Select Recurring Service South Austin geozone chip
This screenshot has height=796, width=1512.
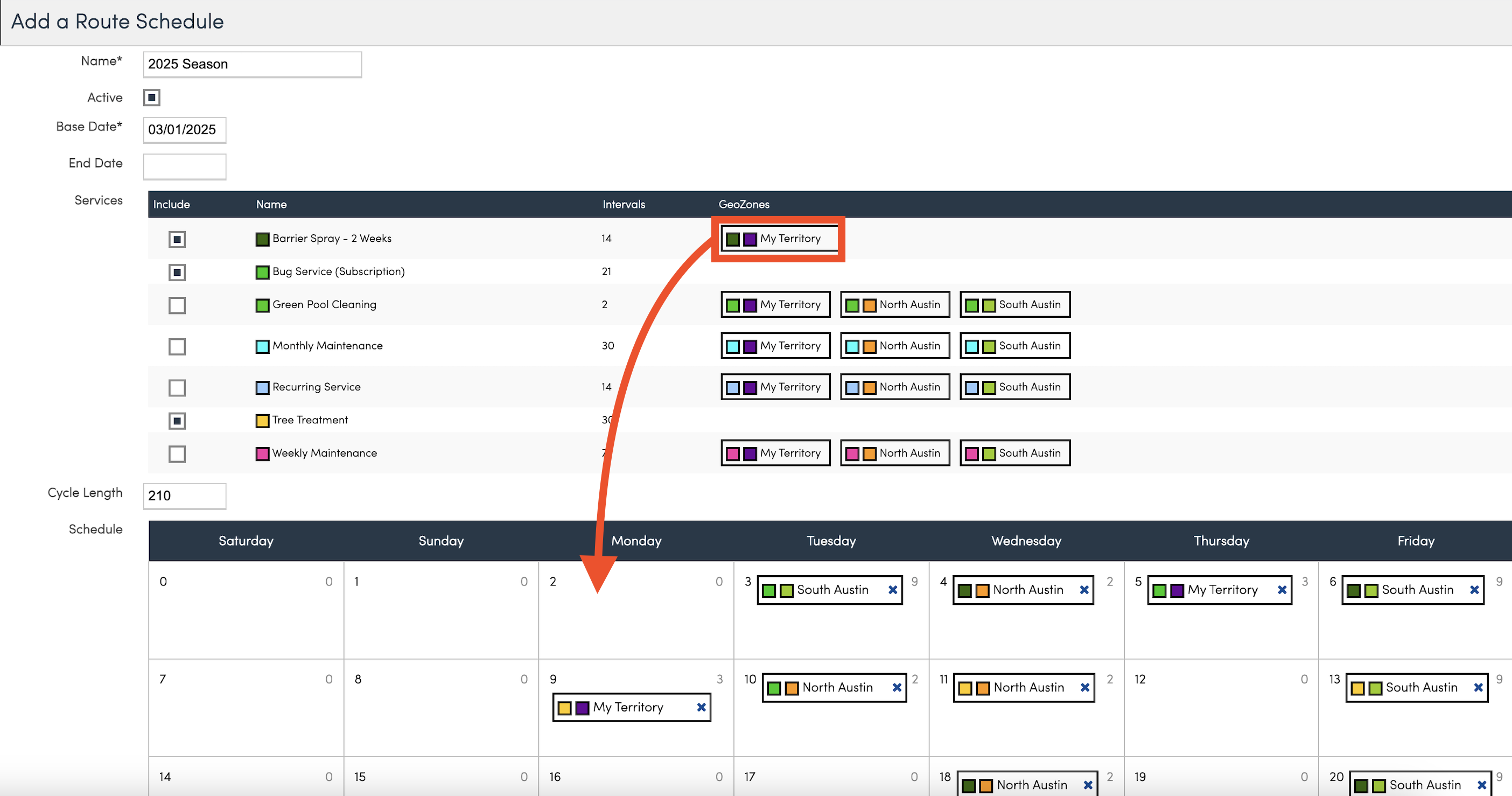tap(1014, 387)
